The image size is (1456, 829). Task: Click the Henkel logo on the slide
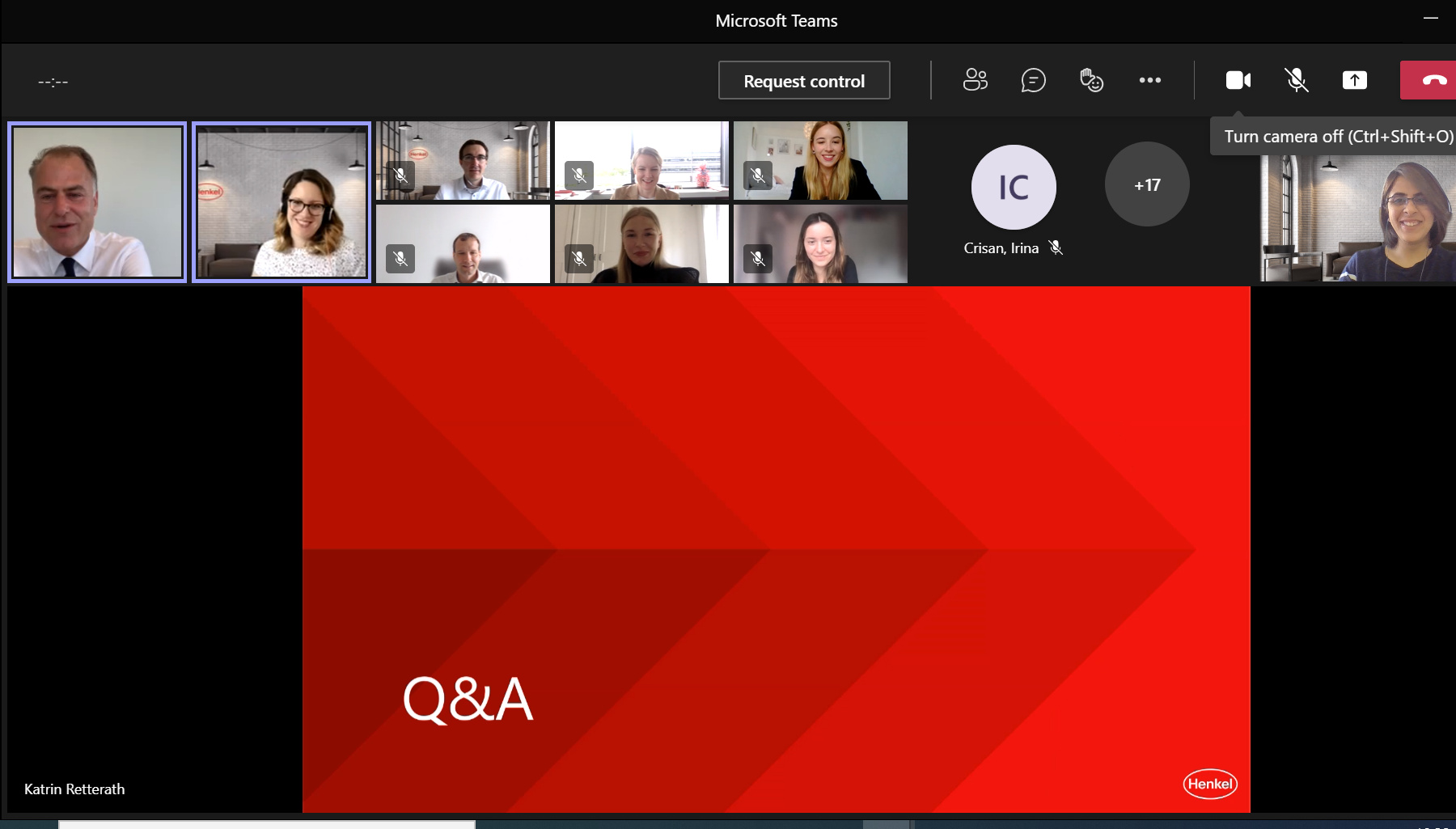(x=1210, y=784)
